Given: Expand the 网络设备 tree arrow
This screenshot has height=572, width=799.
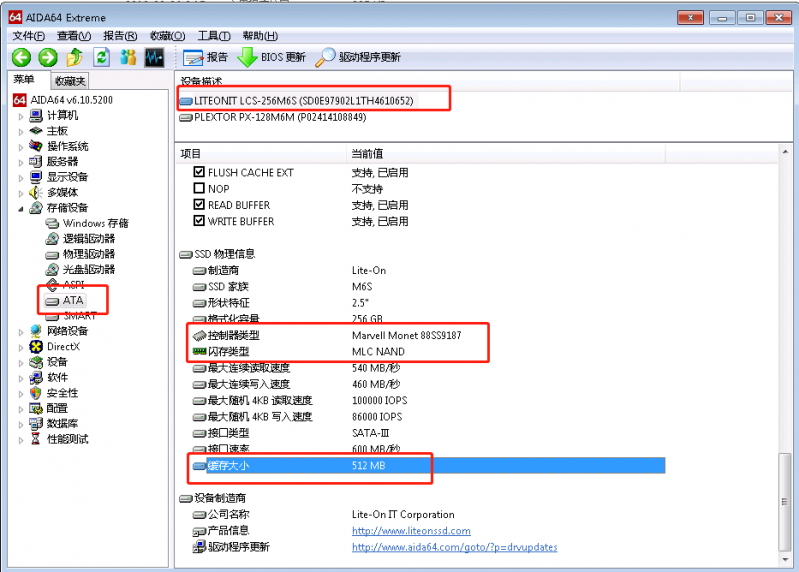Looking at the screenshot, I should click(x=21, y=332).
